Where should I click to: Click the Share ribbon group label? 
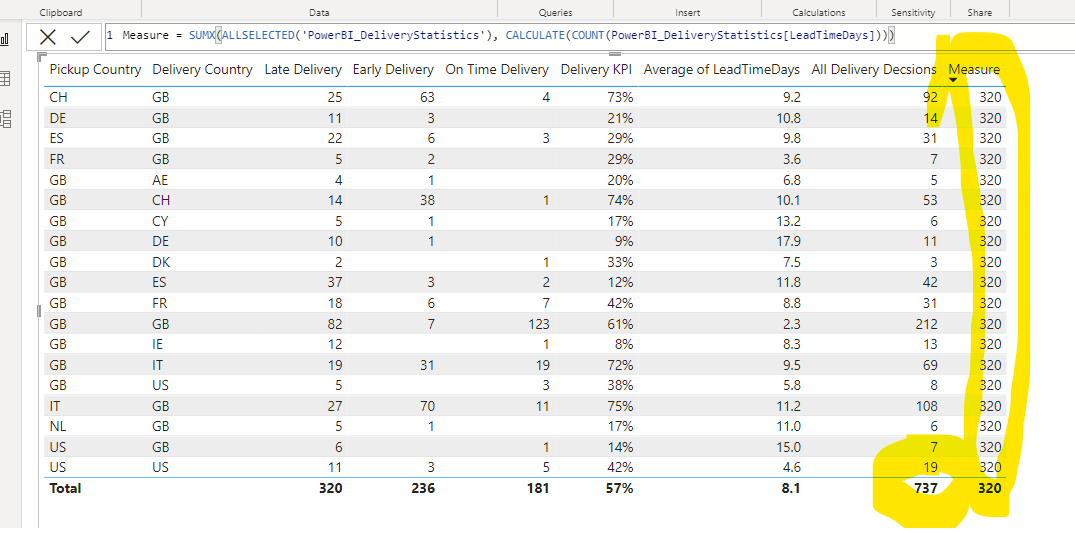[980, 12]
